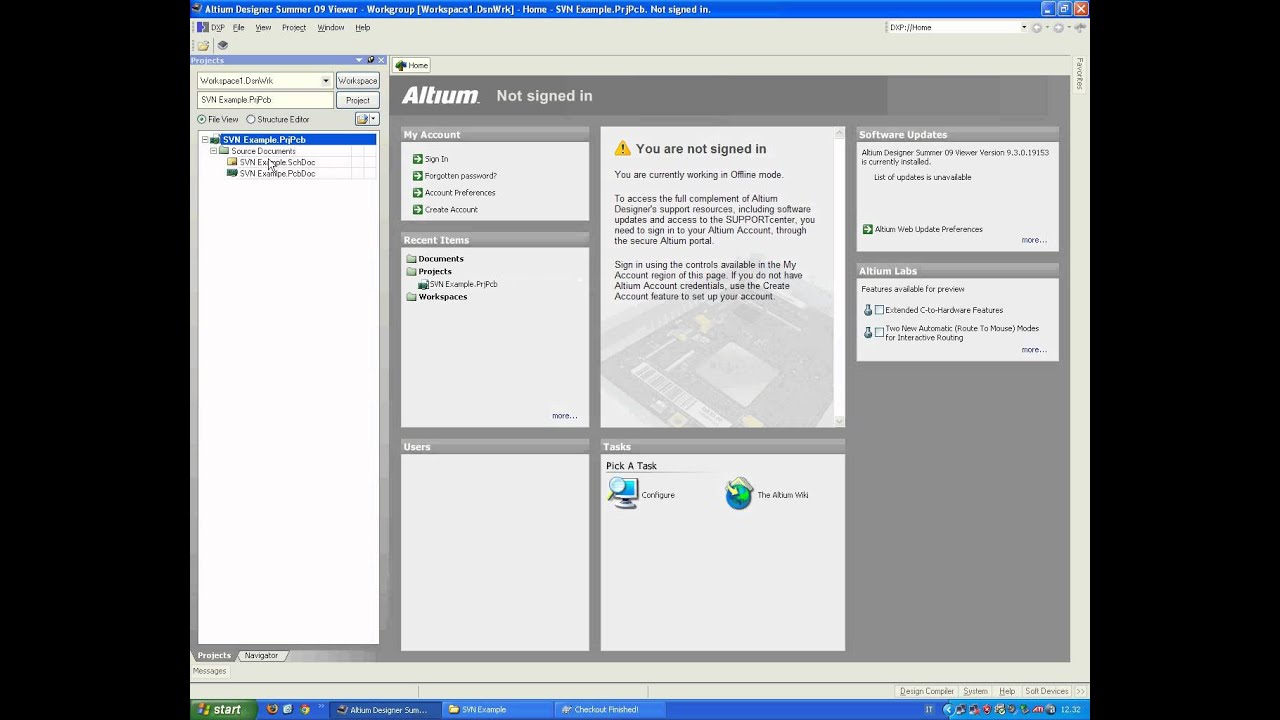Select SVN Example.PrjPcb project in tree
Image resolution: width=1280 pixels, height=720 pixels.
tap(264, 140)
